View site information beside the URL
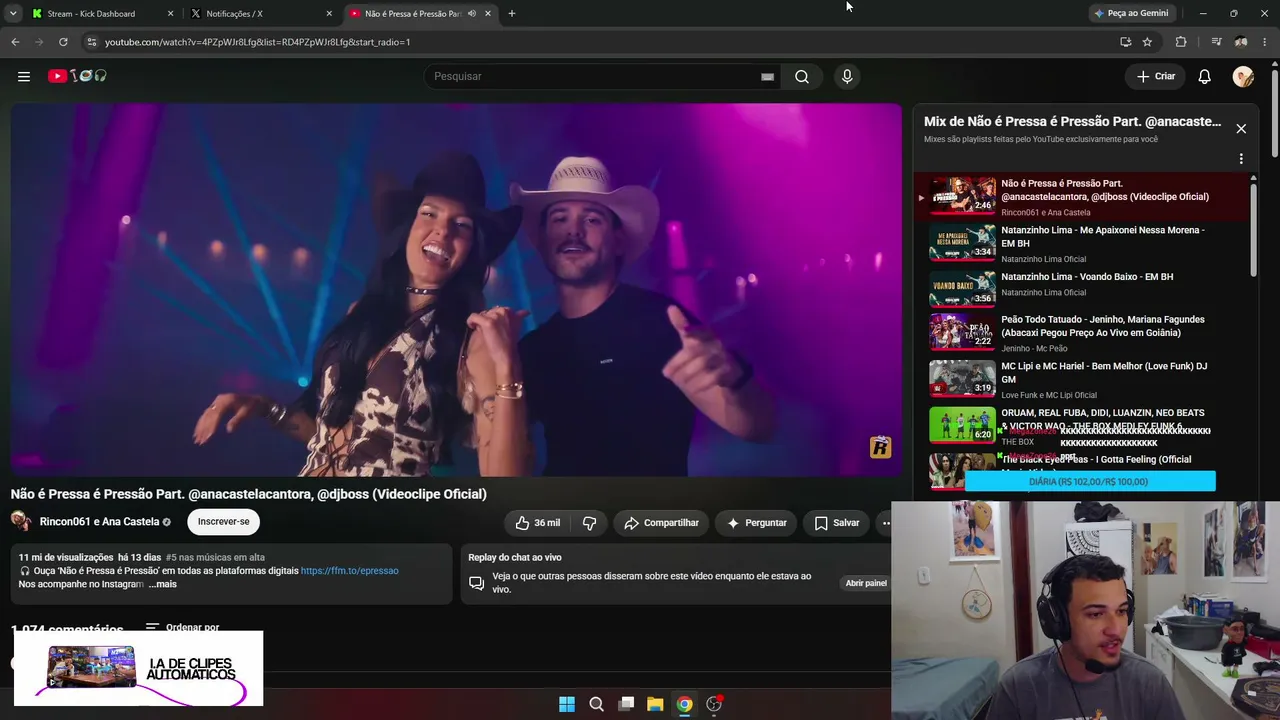1280x720 pixels. pos(91,42)
